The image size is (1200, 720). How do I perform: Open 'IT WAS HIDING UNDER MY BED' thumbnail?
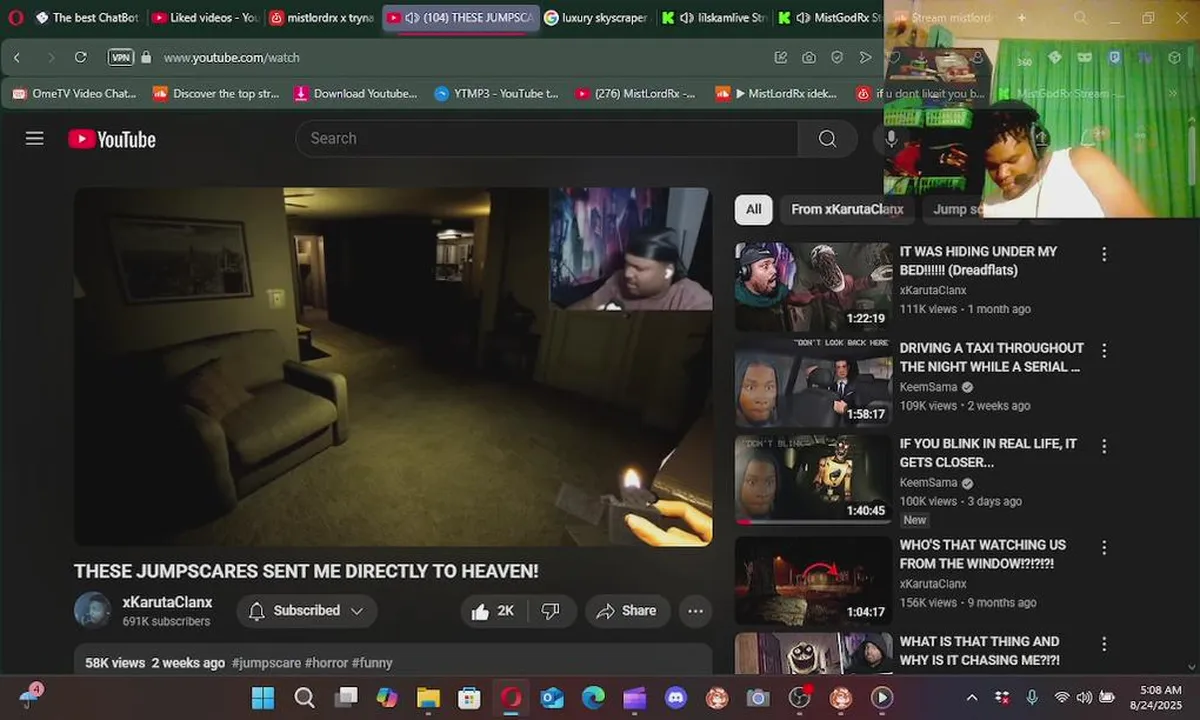tap(813, 287)
